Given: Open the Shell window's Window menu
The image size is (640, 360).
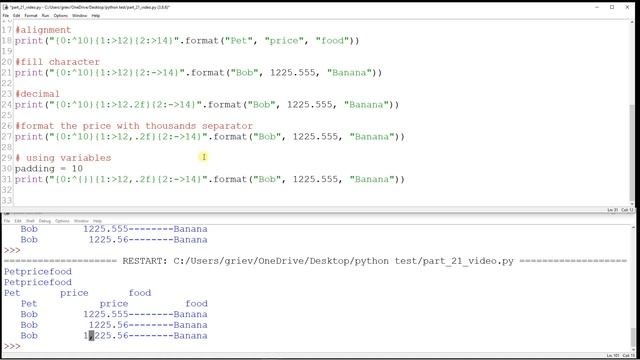Looking at the screenshot, I should point(81,221).
